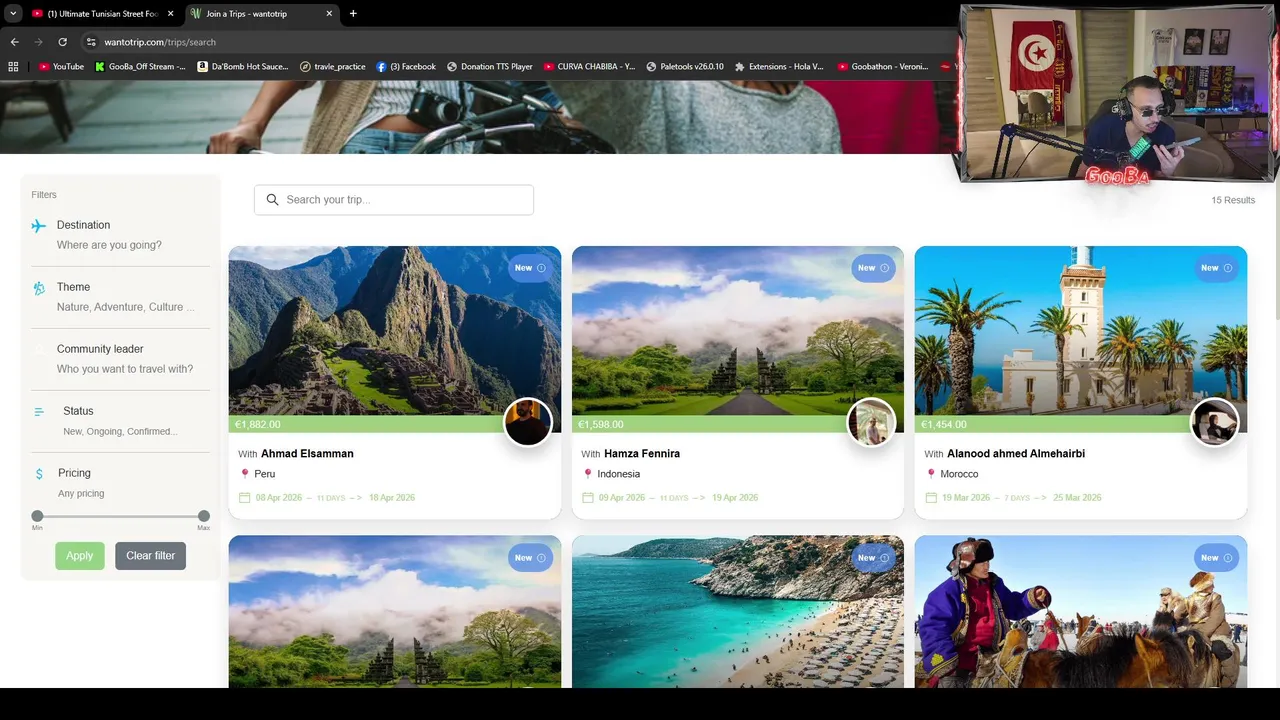Open the YouTube bookmark

61,66
